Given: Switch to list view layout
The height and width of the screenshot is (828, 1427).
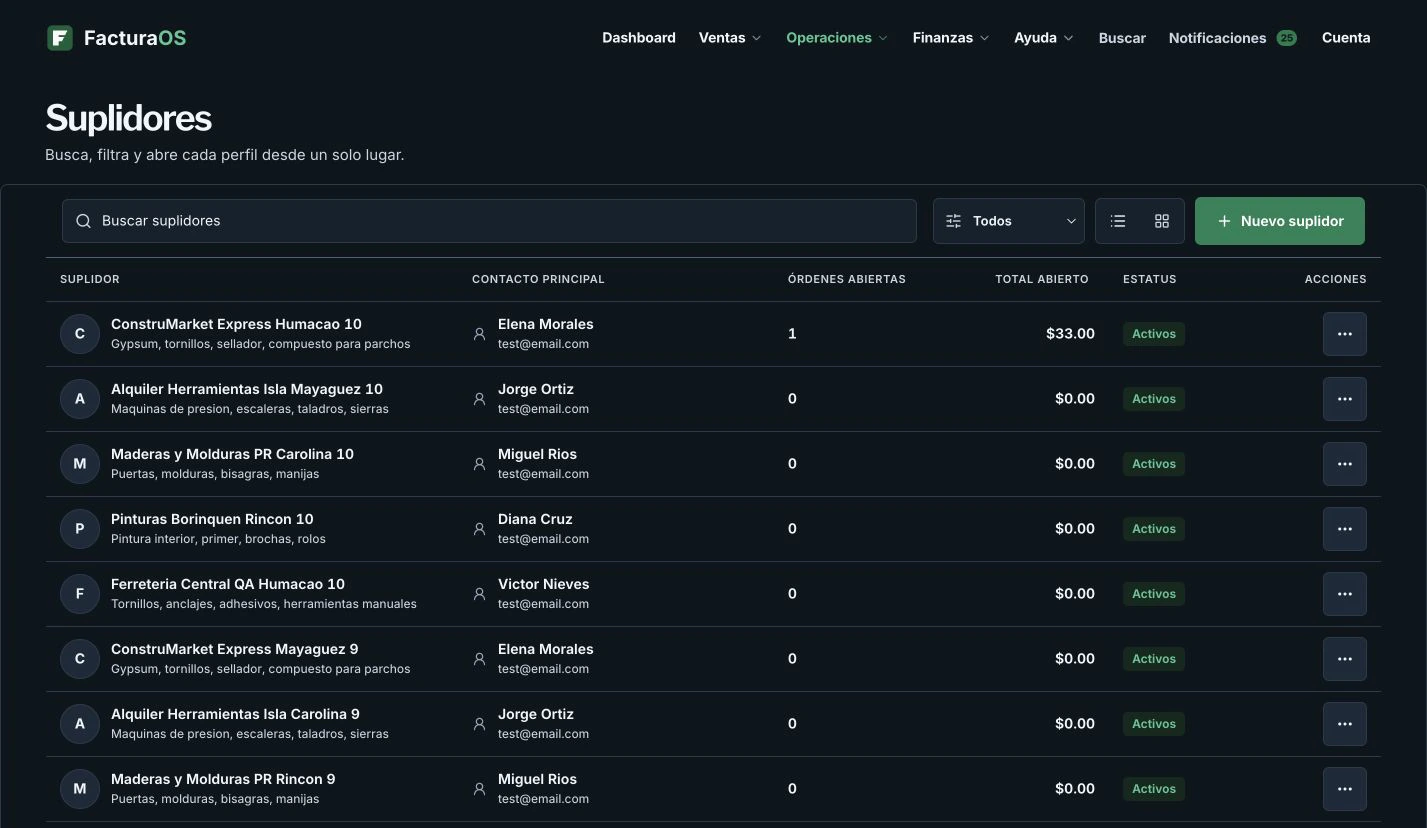Looking at the screenshot, I should tap(1118, 221).
